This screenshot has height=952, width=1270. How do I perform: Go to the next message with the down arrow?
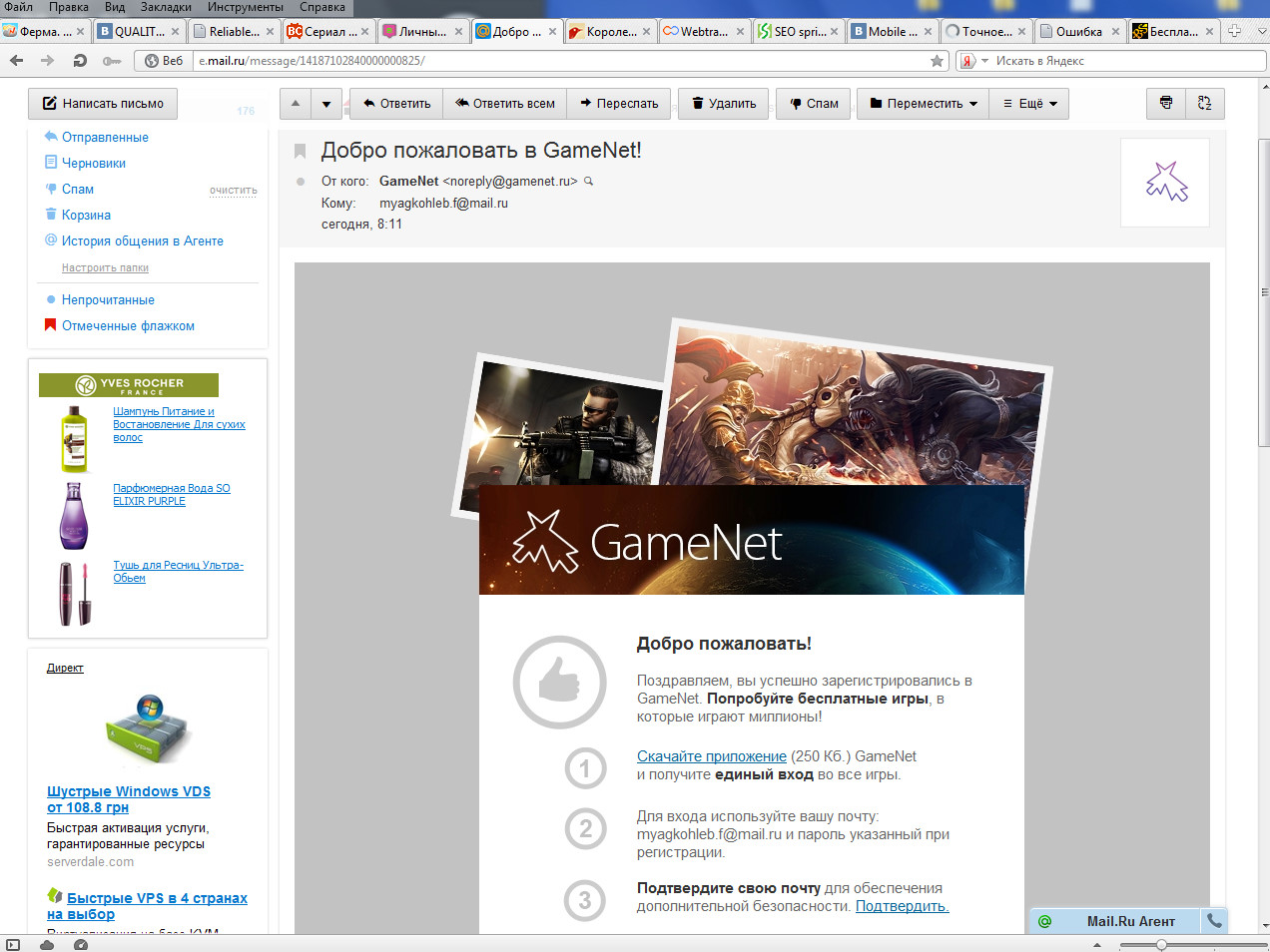pyautogui.click(x=326, y=104)
